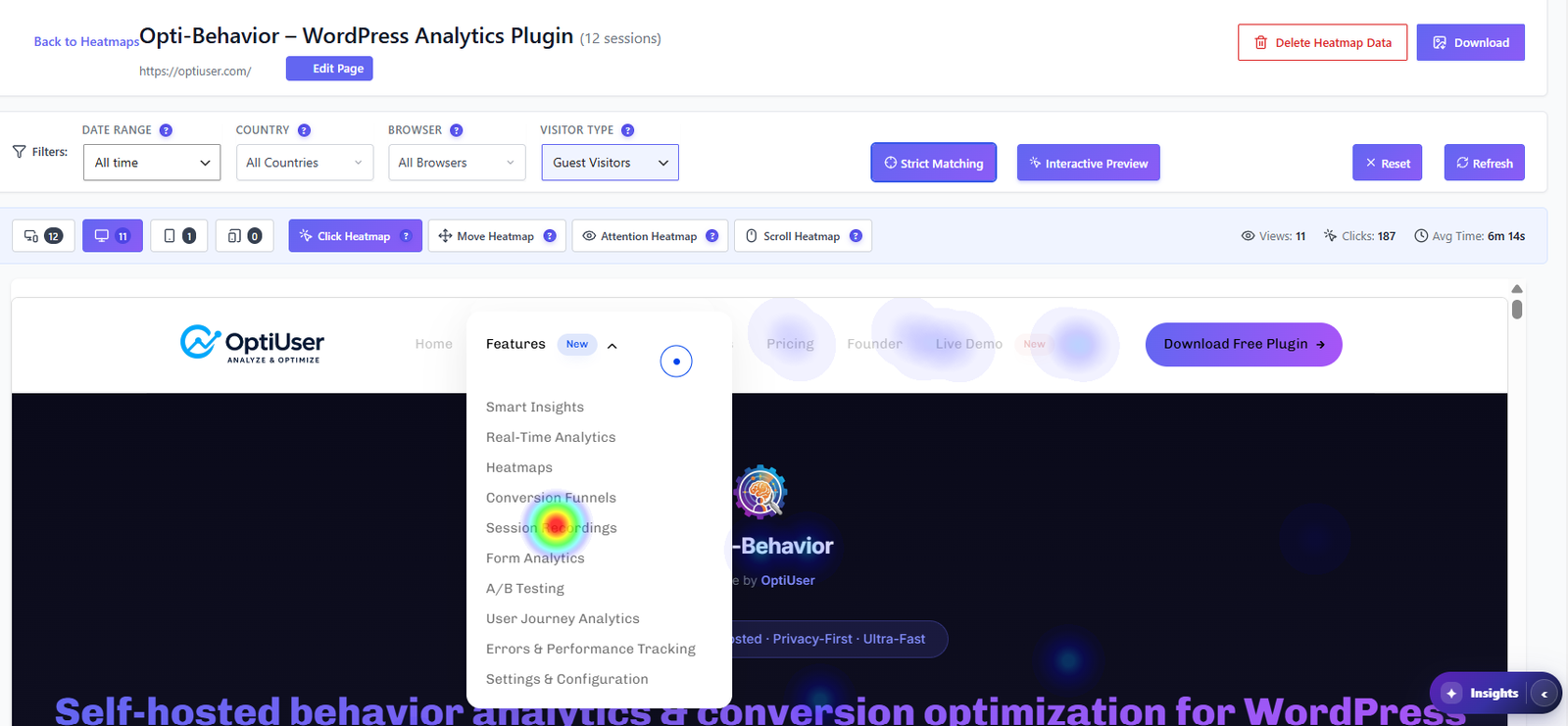
Task: Click the Avg Time clock icon
Action: [1421, 236]
